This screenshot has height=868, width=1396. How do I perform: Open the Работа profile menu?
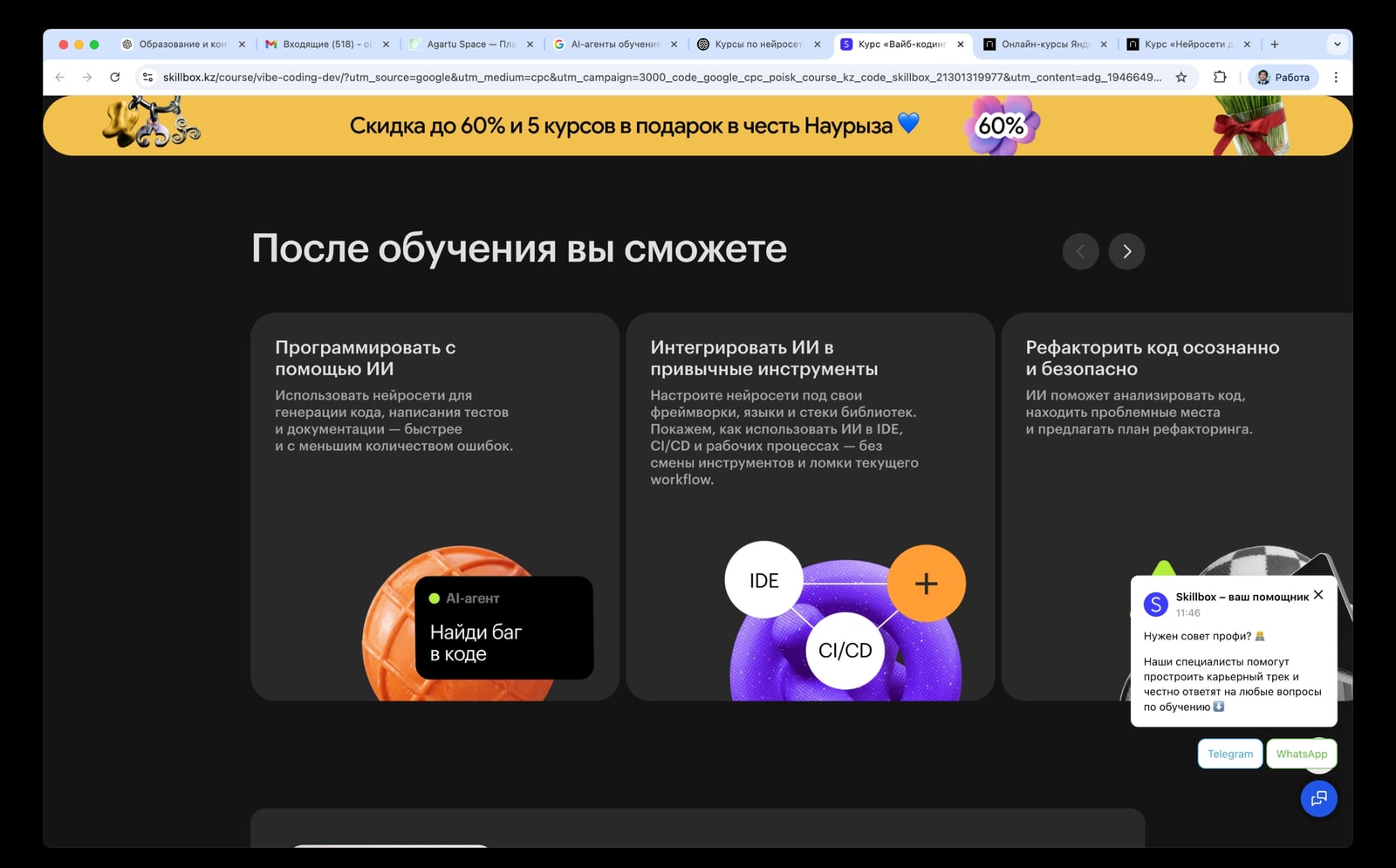[1283, 78]
